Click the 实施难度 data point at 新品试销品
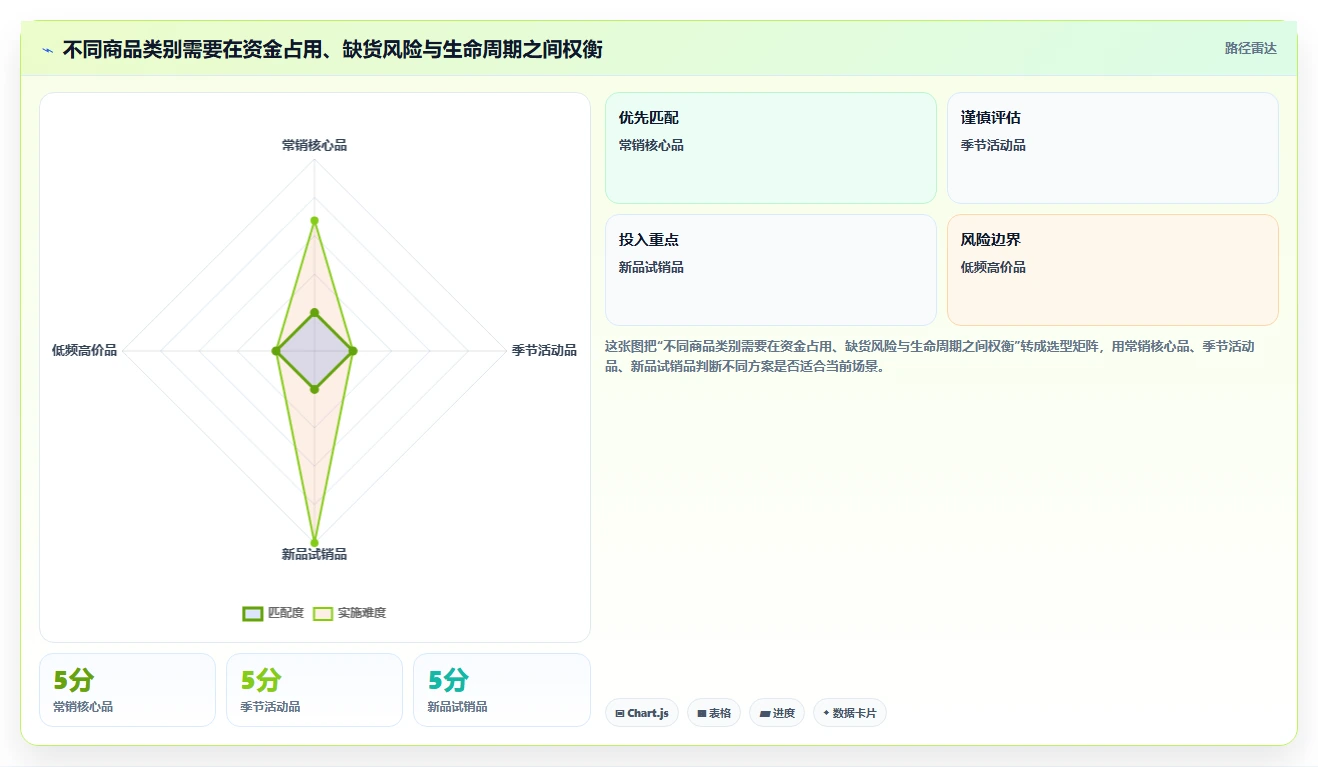The height and width of the screenshot is (767, 1318). coord(314,543)
